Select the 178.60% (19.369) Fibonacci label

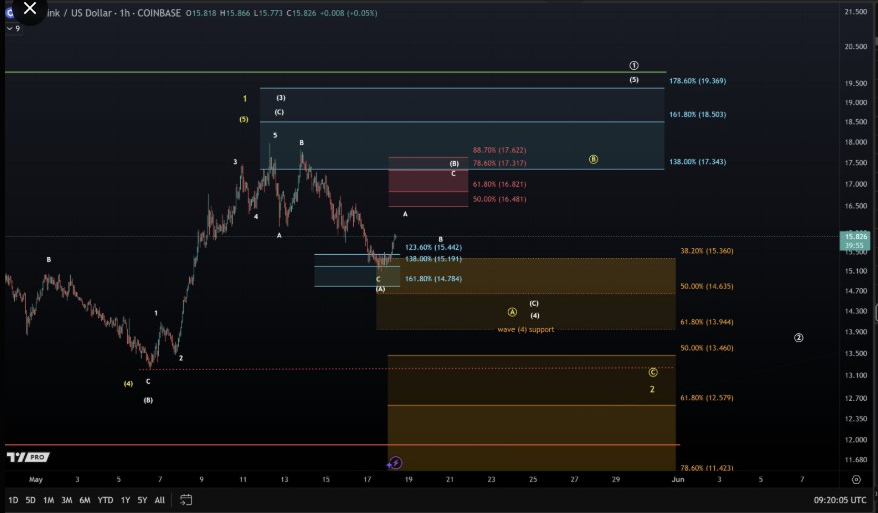tap(698, 81)
